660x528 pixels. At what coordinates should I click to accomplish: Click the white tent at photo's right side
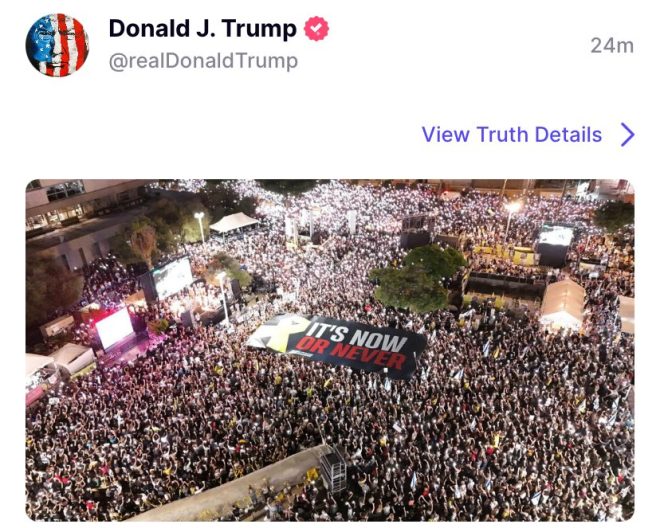562,305
